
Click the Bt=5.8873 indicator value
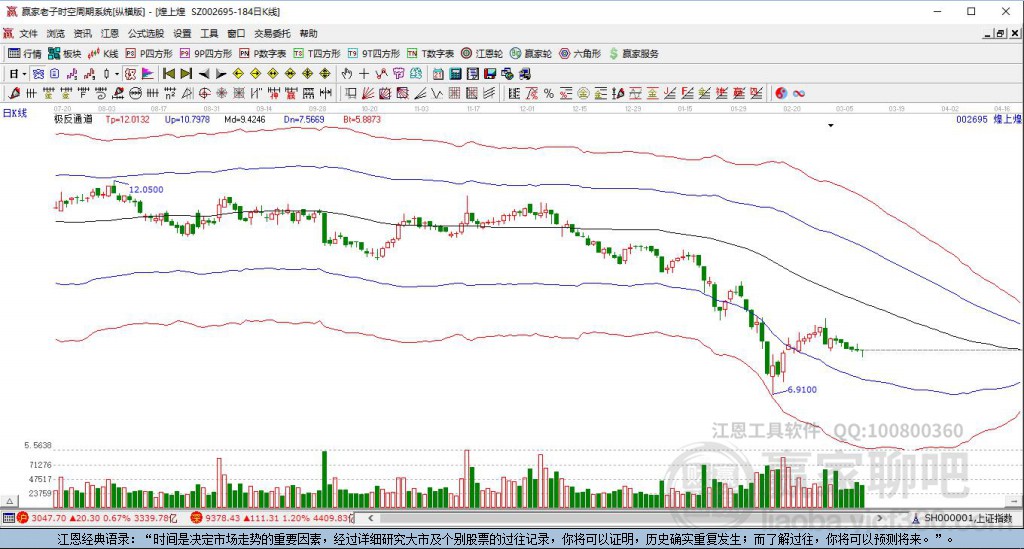click(362, 119)
